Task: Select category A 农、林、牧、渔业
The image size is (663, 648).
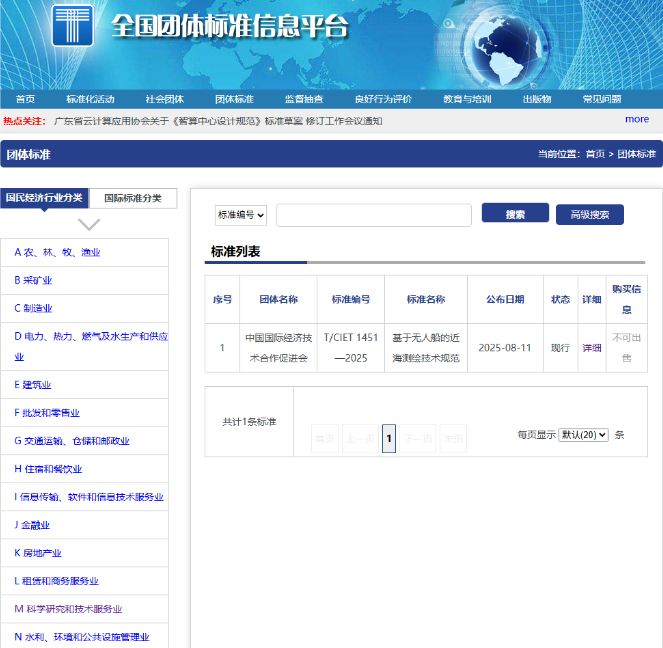Action: (x=57, y=253)
